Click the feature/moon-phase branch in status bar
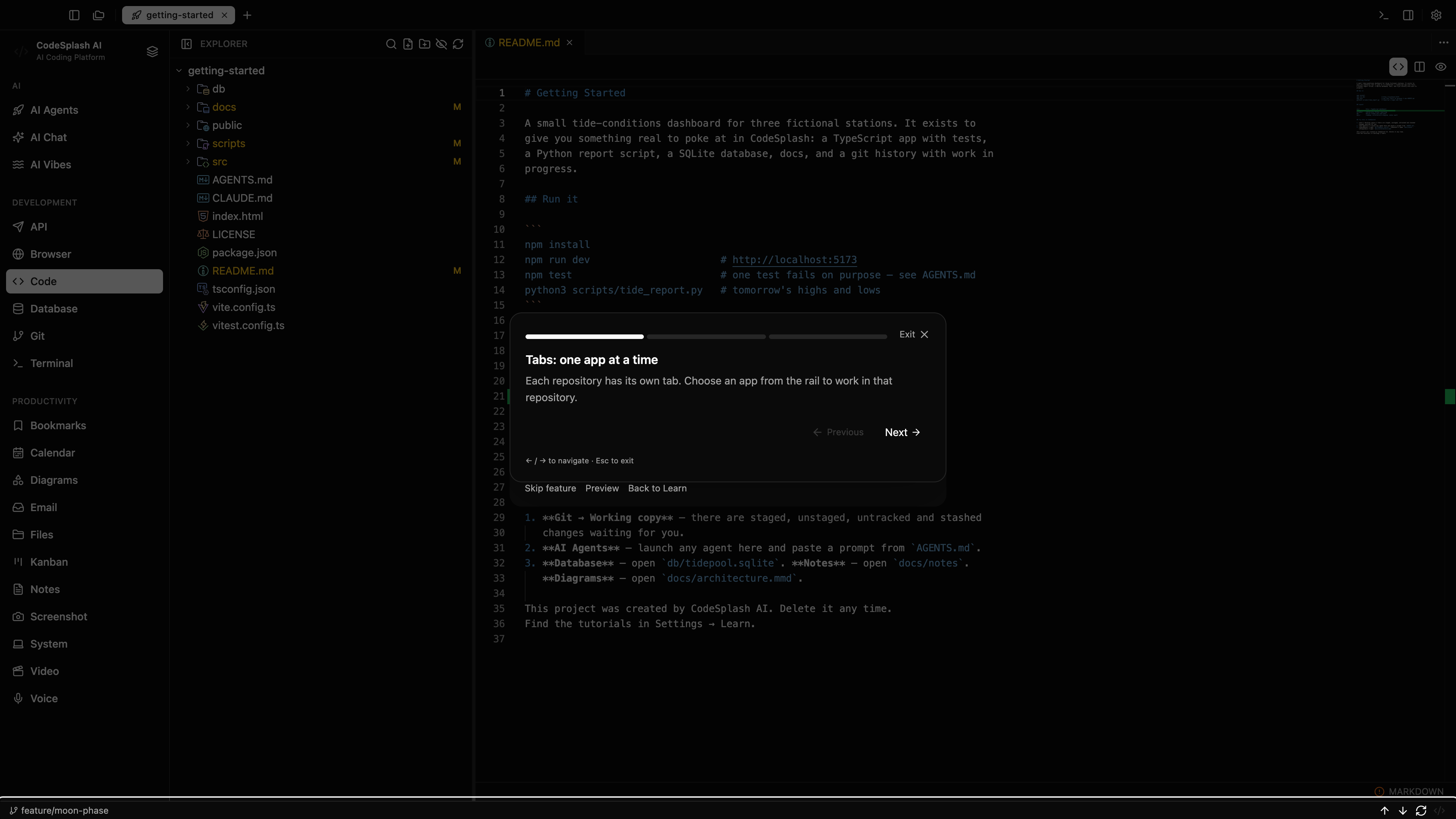1456x819 pixels. pyautogui.click(x=59, y=811)
